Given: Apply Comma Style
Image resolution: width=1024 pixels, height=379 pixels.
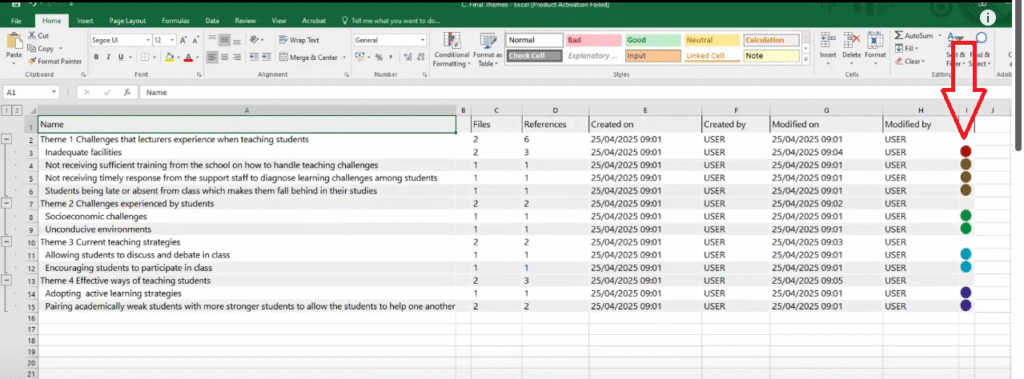Looking at the screenshot, I should (391, 58).
